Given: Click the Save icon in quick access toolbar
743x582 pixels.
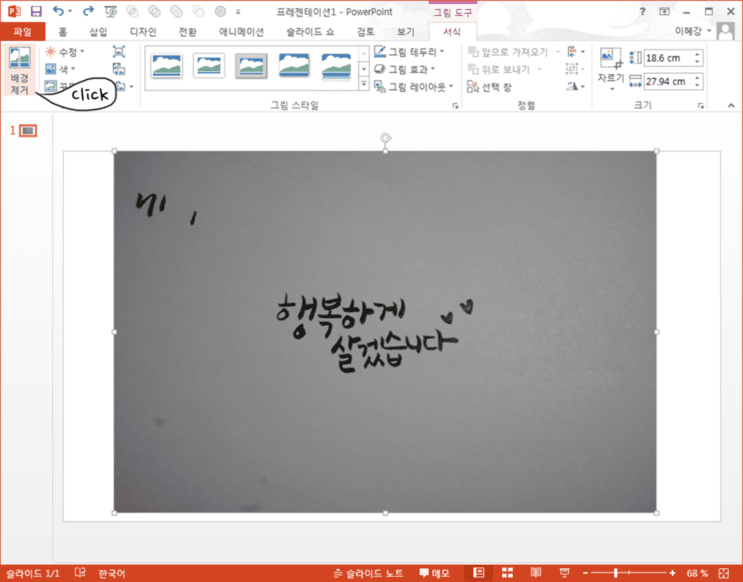Looking at the screenshot, I should tap(36, 11).
